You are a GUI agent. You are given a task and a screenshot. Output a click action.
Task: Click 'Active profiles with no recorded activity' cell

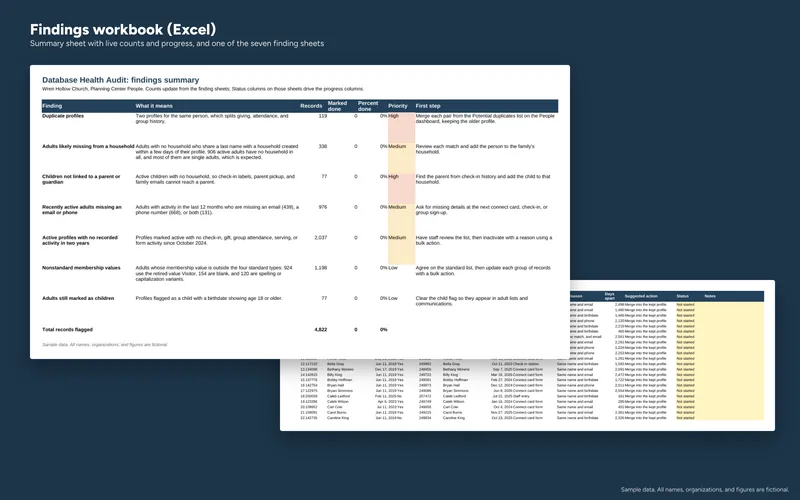click(x=80, y=240)
